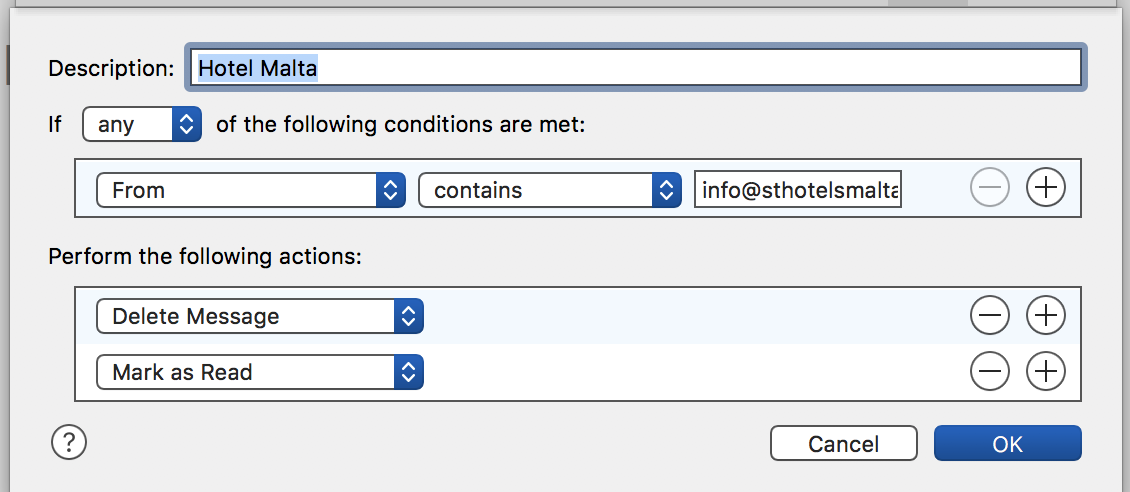
Task: Remove the From condition with minus button
Action: click(x=990, y=188)
